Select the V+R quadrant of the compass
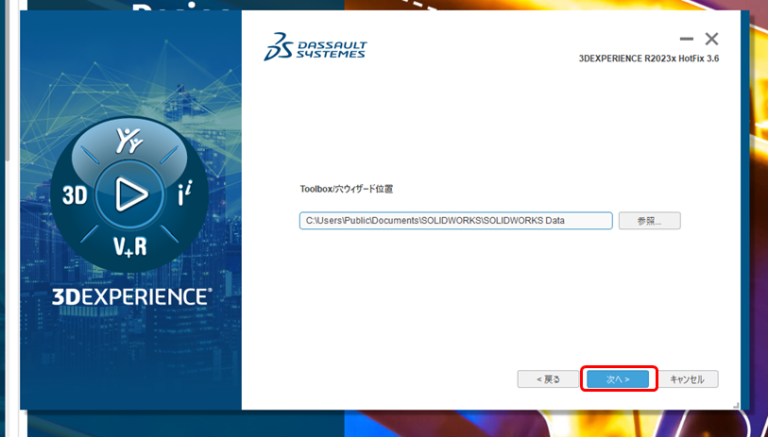Screen dimensions: 768x437 (129, 246)
